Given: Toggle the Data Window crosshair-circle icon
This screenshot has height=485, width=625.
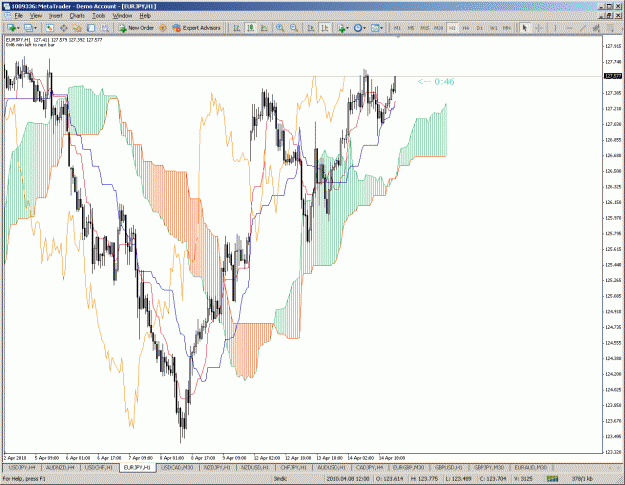Looking at the screenshot, I should 63,28.
